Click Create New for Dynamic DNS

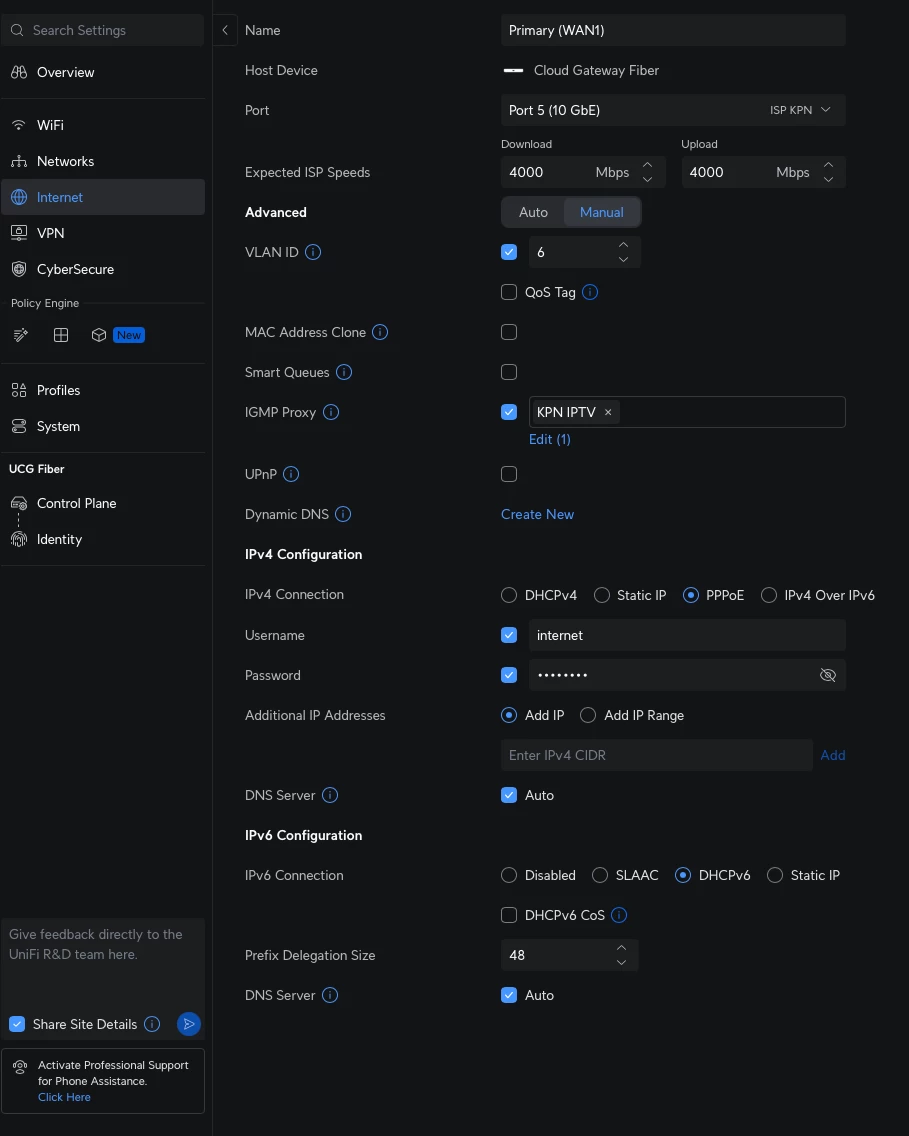tap(537, 514)
